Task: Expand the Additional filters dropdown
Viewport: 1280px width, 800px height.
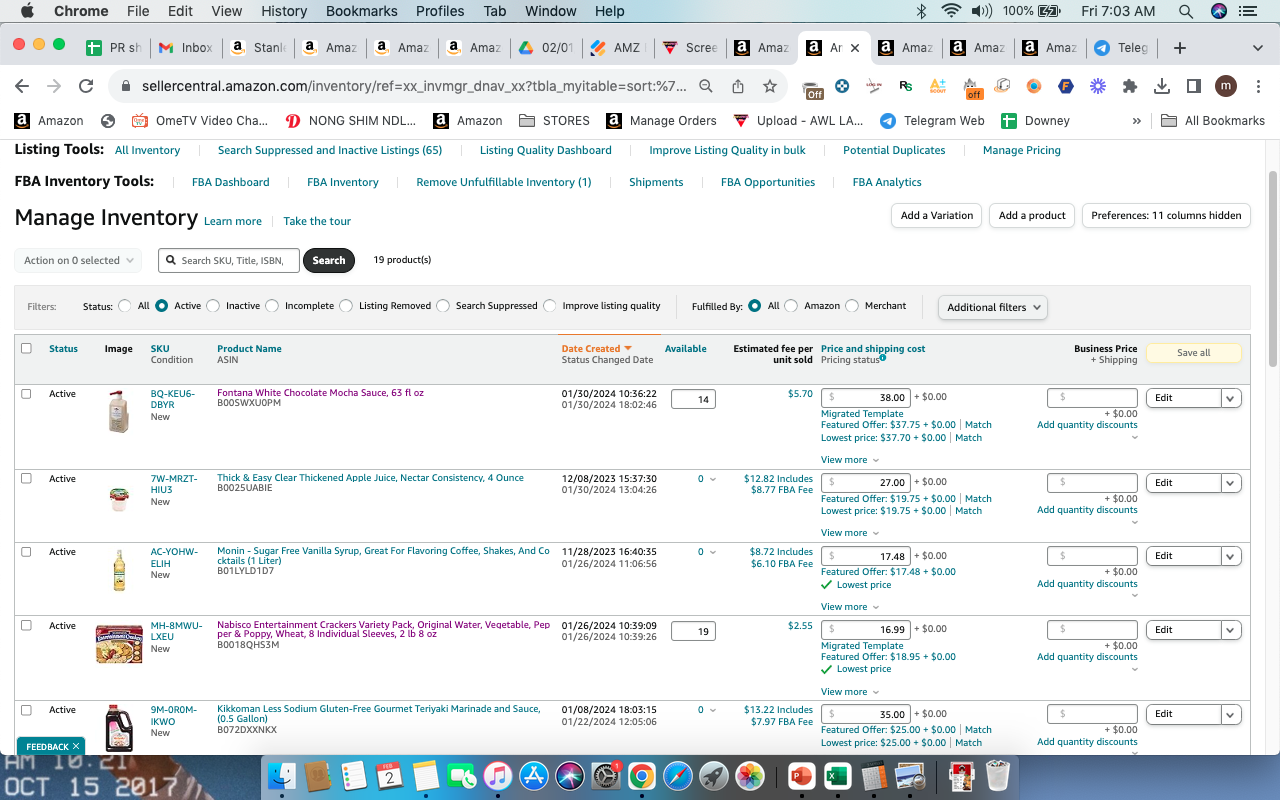Action: coord(993,307)
